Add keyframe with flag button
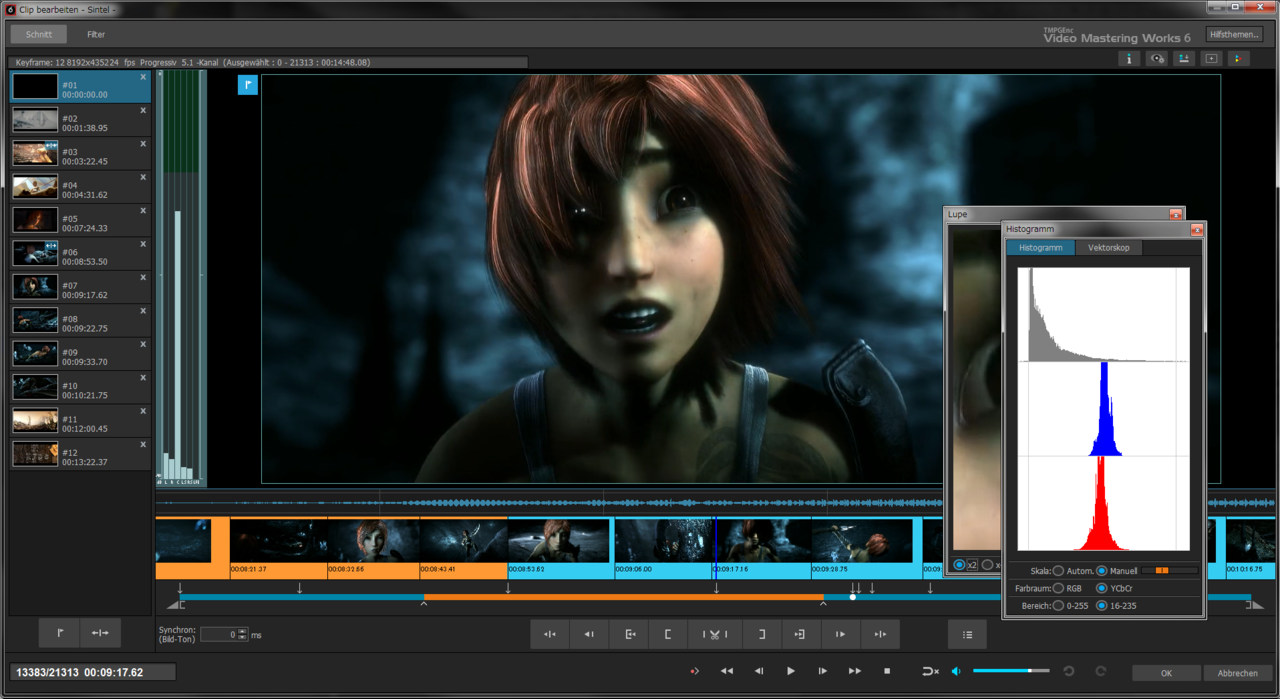Viewport: 1280px width, 699px height. coord(60,633)
